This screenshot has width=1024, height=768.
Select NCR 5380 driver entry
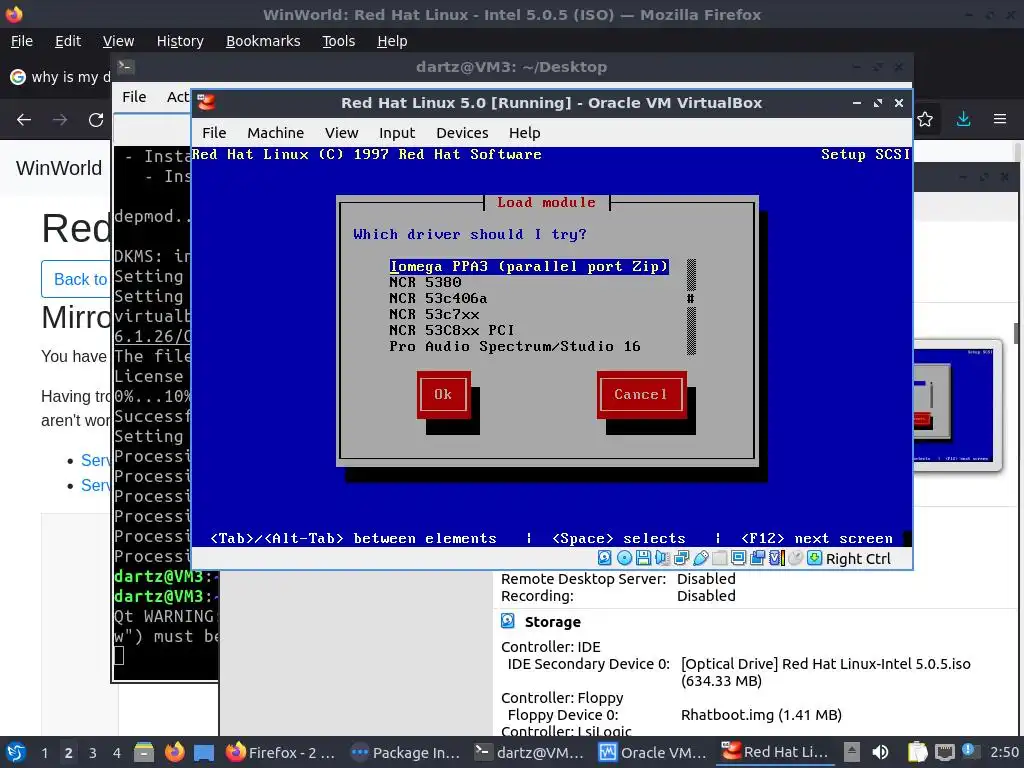(x=425, y=282)
